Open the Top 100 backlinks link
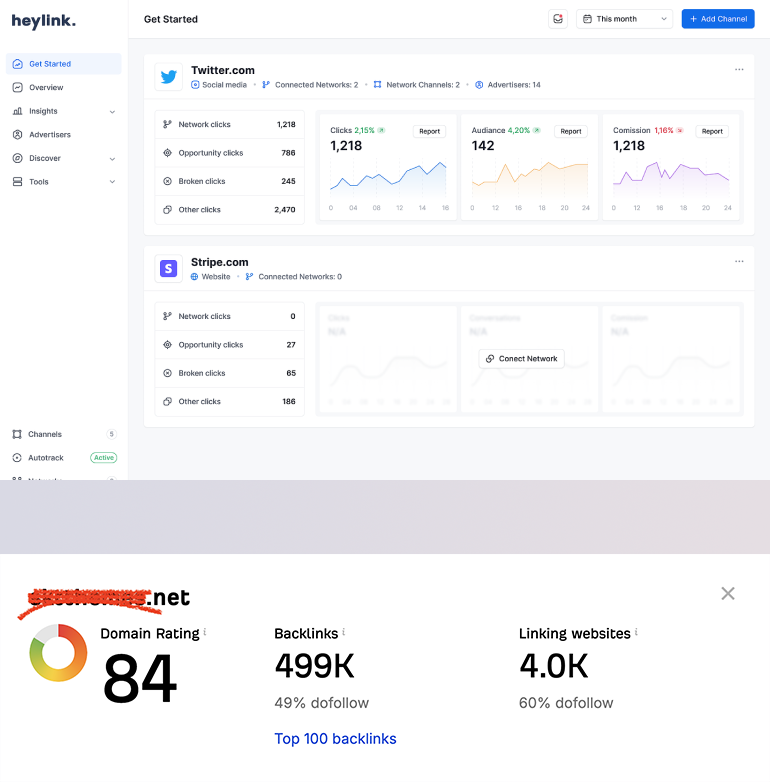 point(336,739)
